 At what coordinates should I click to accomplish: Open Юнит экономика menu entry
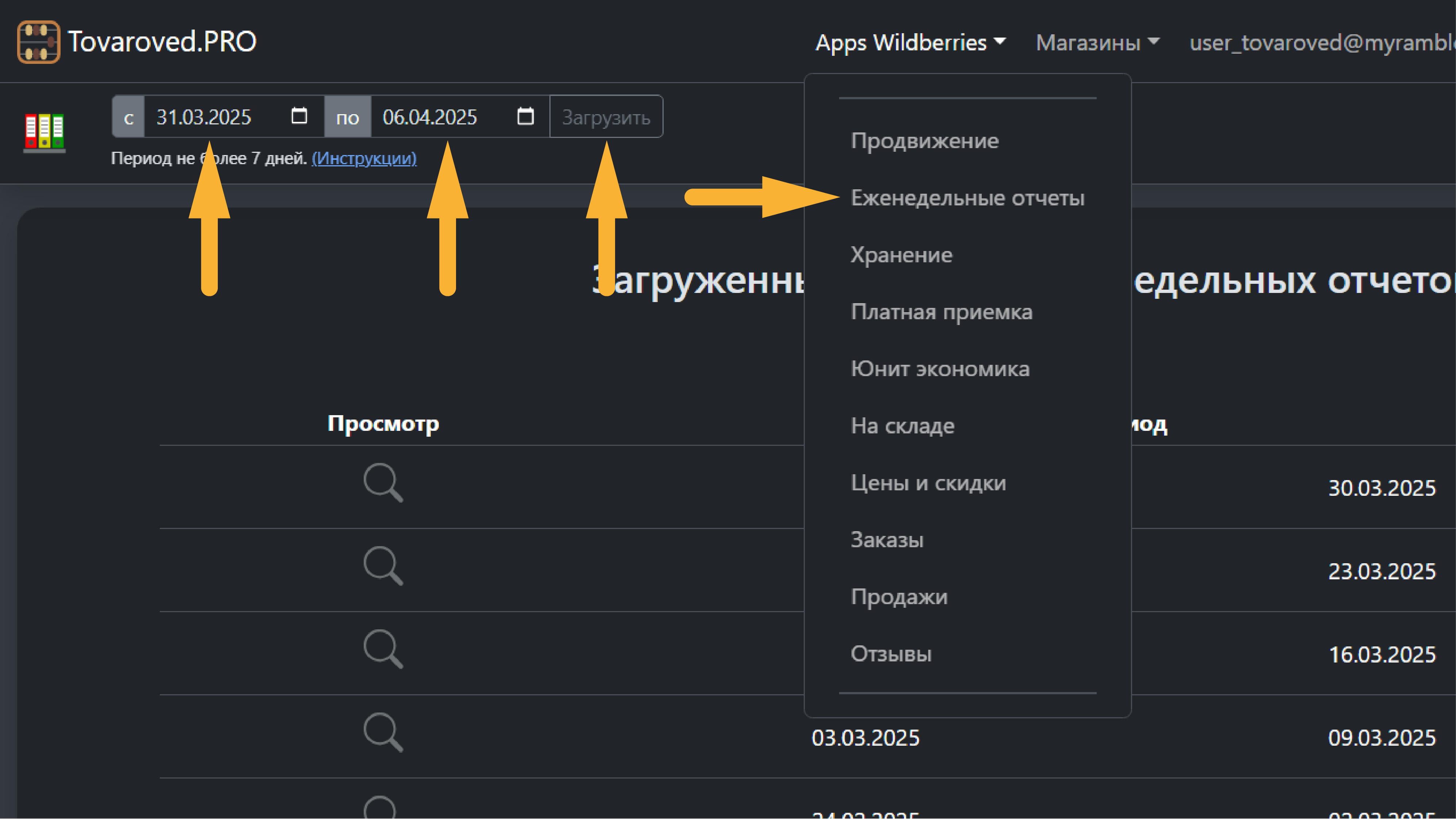click(x=940, y=368)
